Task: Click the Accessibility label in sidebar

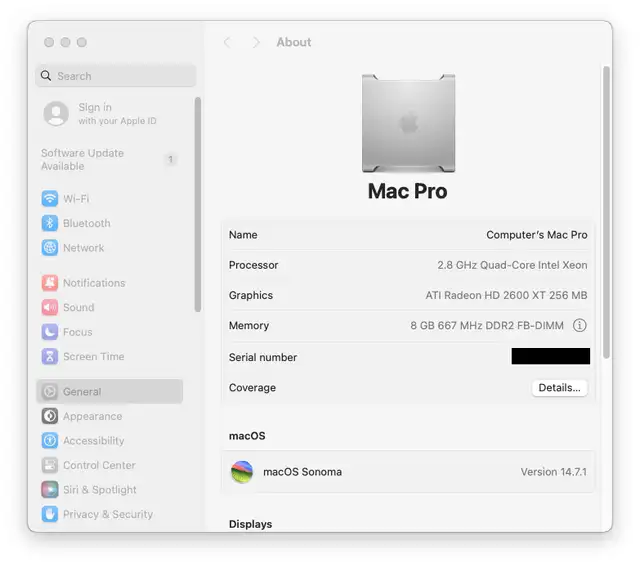Action: pyautogui.click(x=93, y=440)
